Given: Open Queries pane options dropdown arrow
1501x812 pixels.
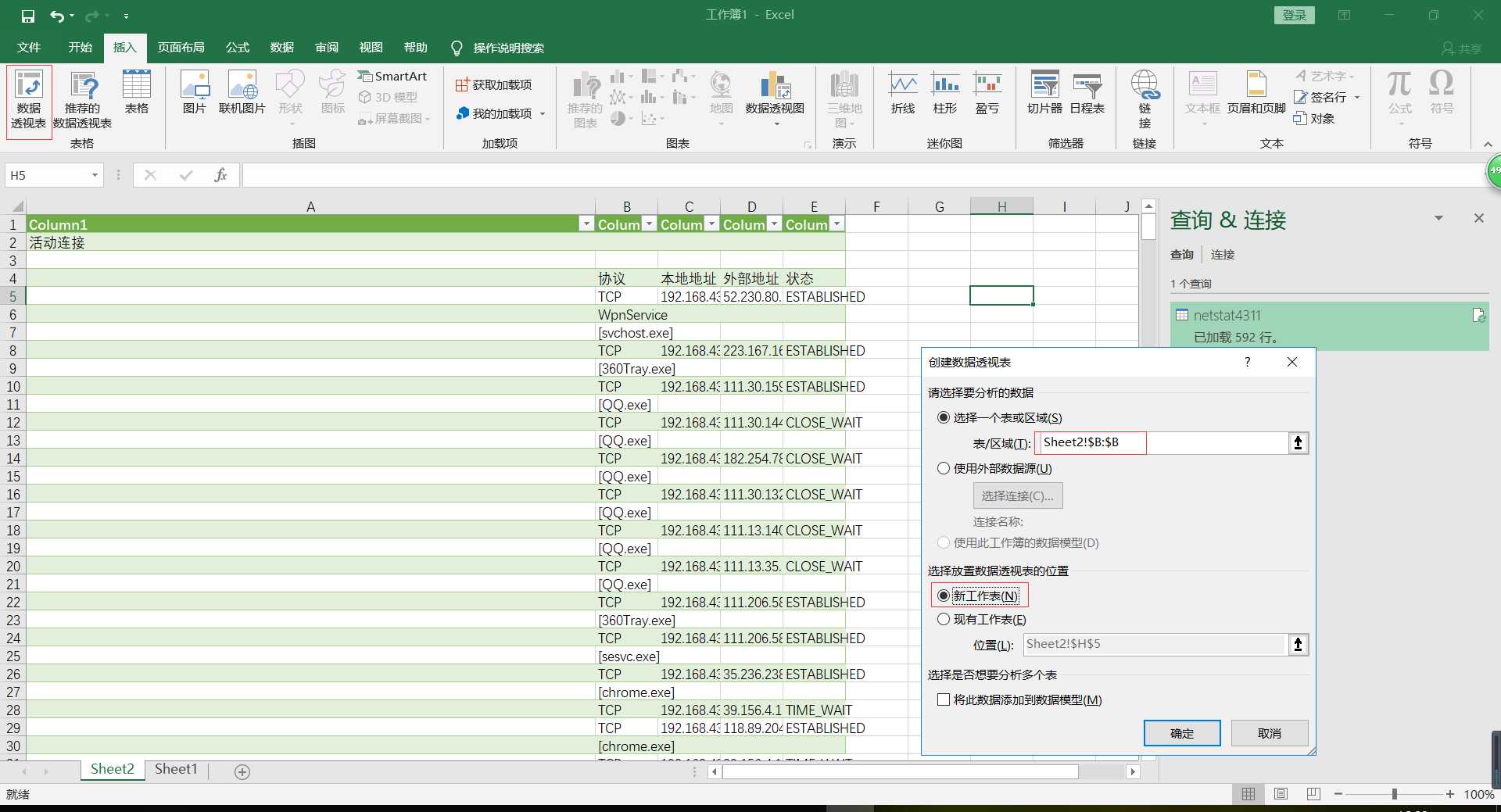Looking at the screenshot, I should (1438, 219).
